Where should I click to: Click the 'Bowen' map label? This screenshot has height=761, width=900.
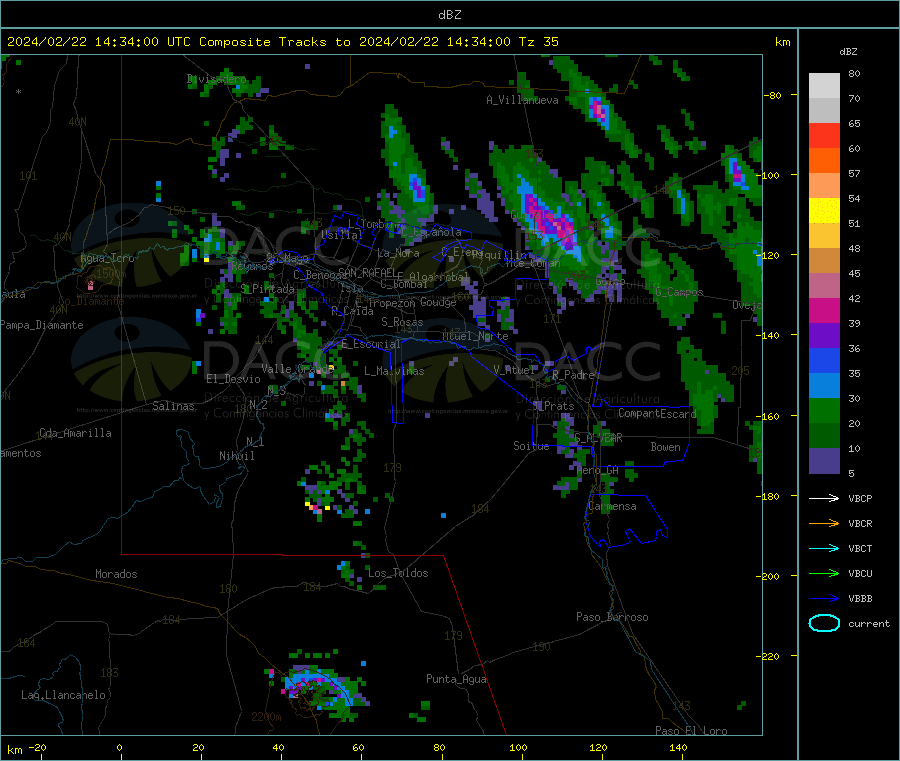pyautogui.click(x=665, y=447)
